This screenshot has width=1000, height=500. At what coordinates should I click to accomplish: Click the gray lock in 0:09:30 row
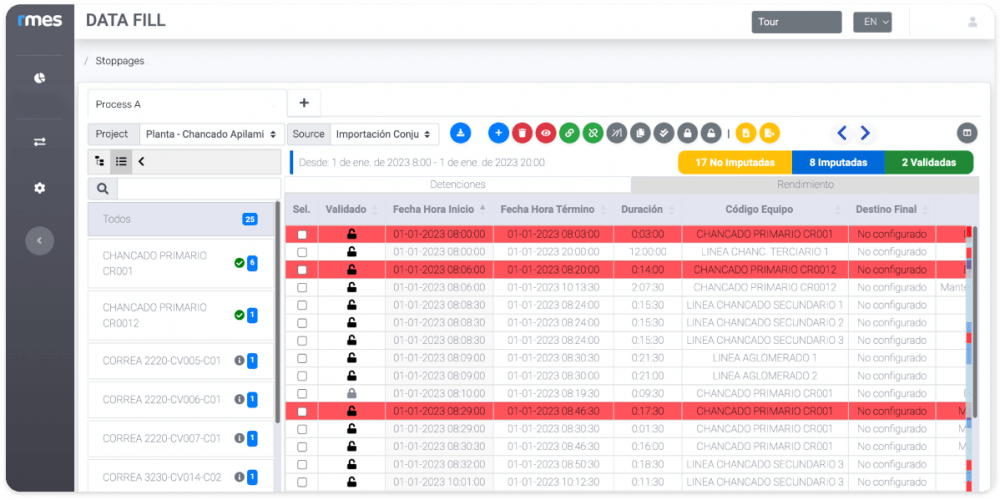351,393
